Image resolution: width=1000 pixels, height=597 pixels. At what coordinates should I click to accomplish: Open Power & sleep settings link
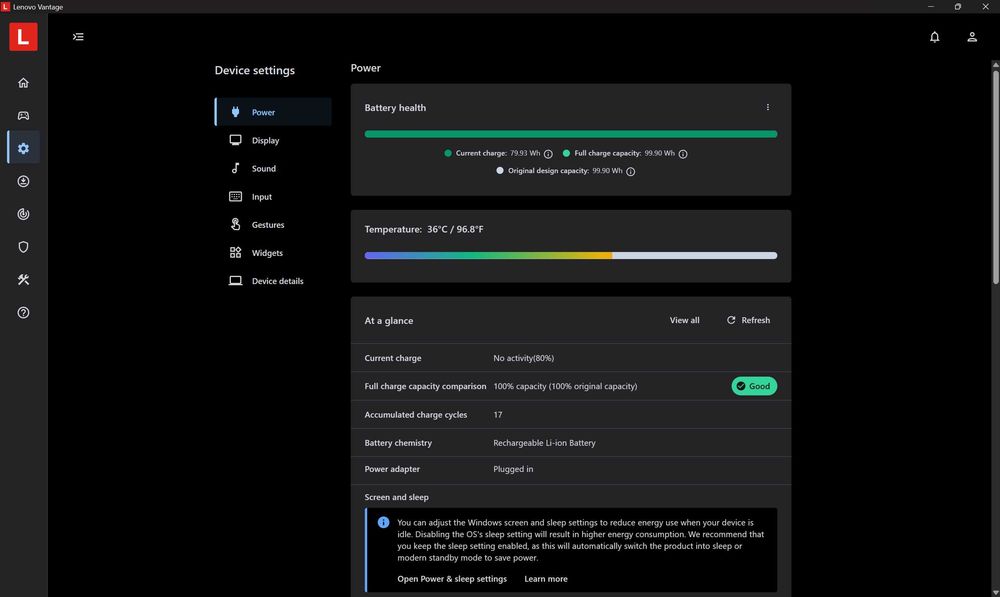point(452,579)
